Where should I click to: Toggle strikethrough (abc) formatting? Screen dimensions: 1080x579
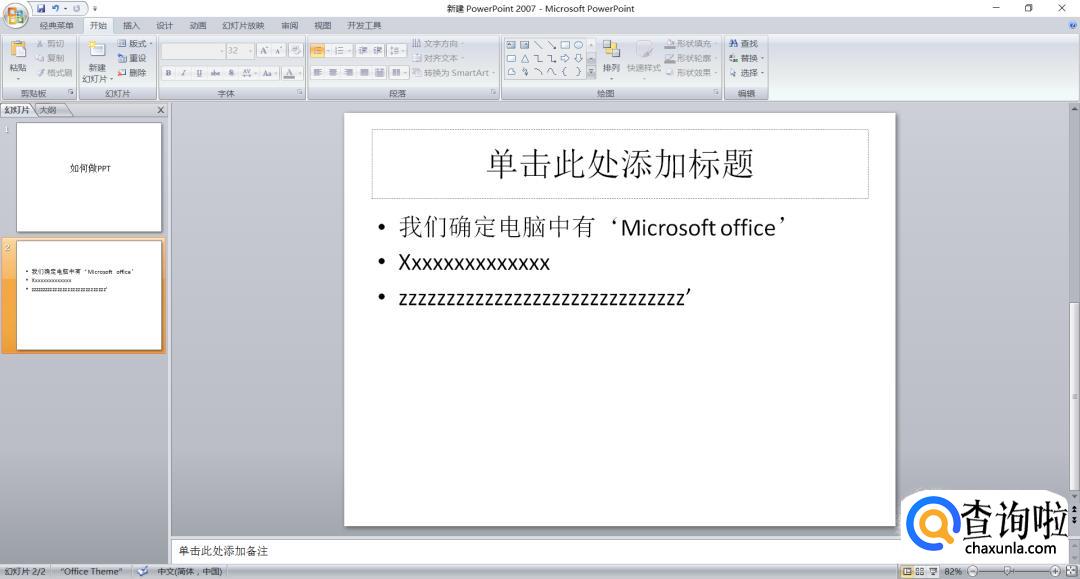[x=215, y=72]
